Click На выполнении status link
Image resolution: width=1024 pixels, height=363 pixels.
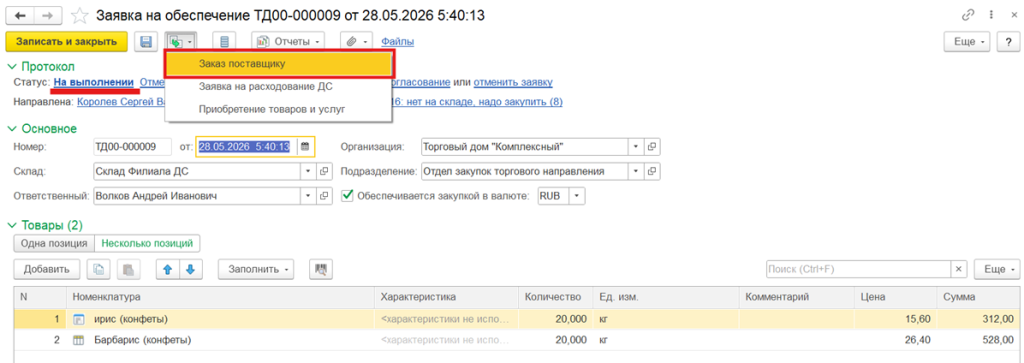[94, 82]
